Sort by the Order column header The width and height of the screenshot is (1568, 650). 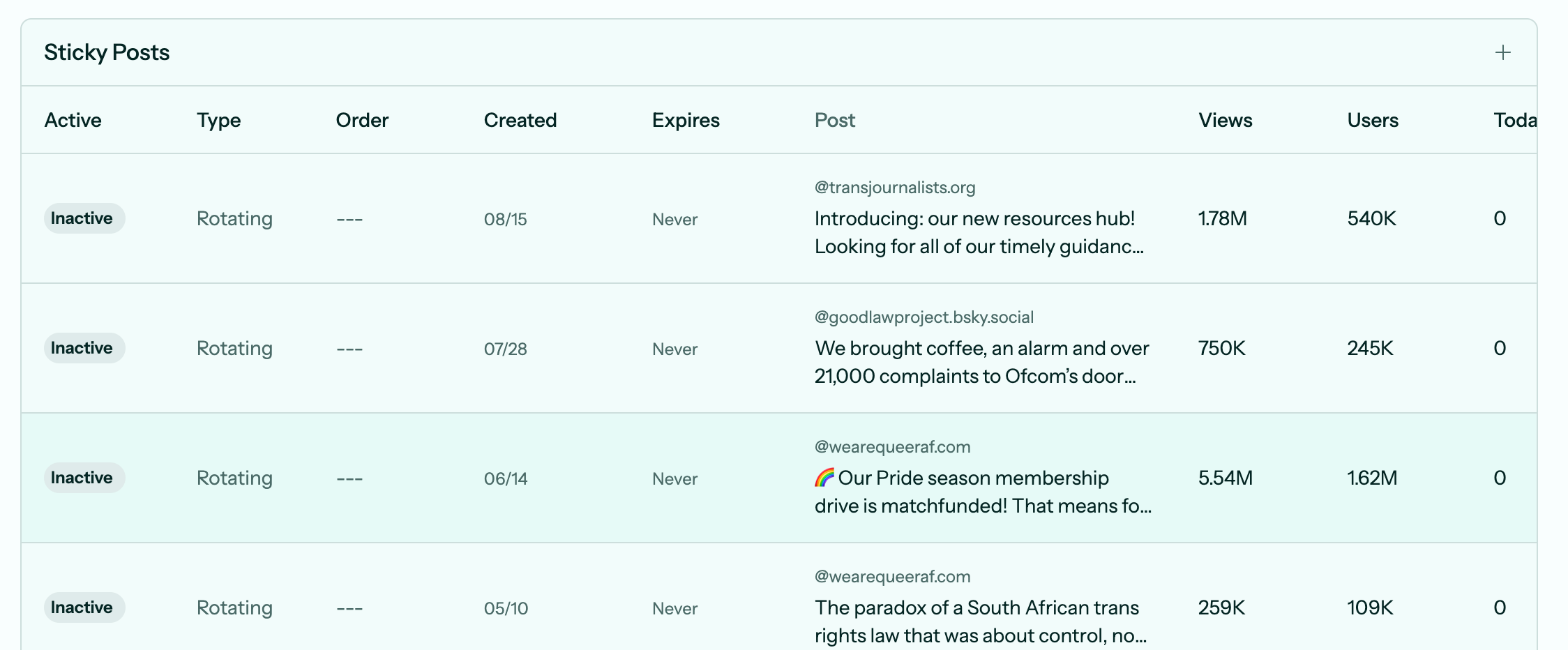pos(362,120)
